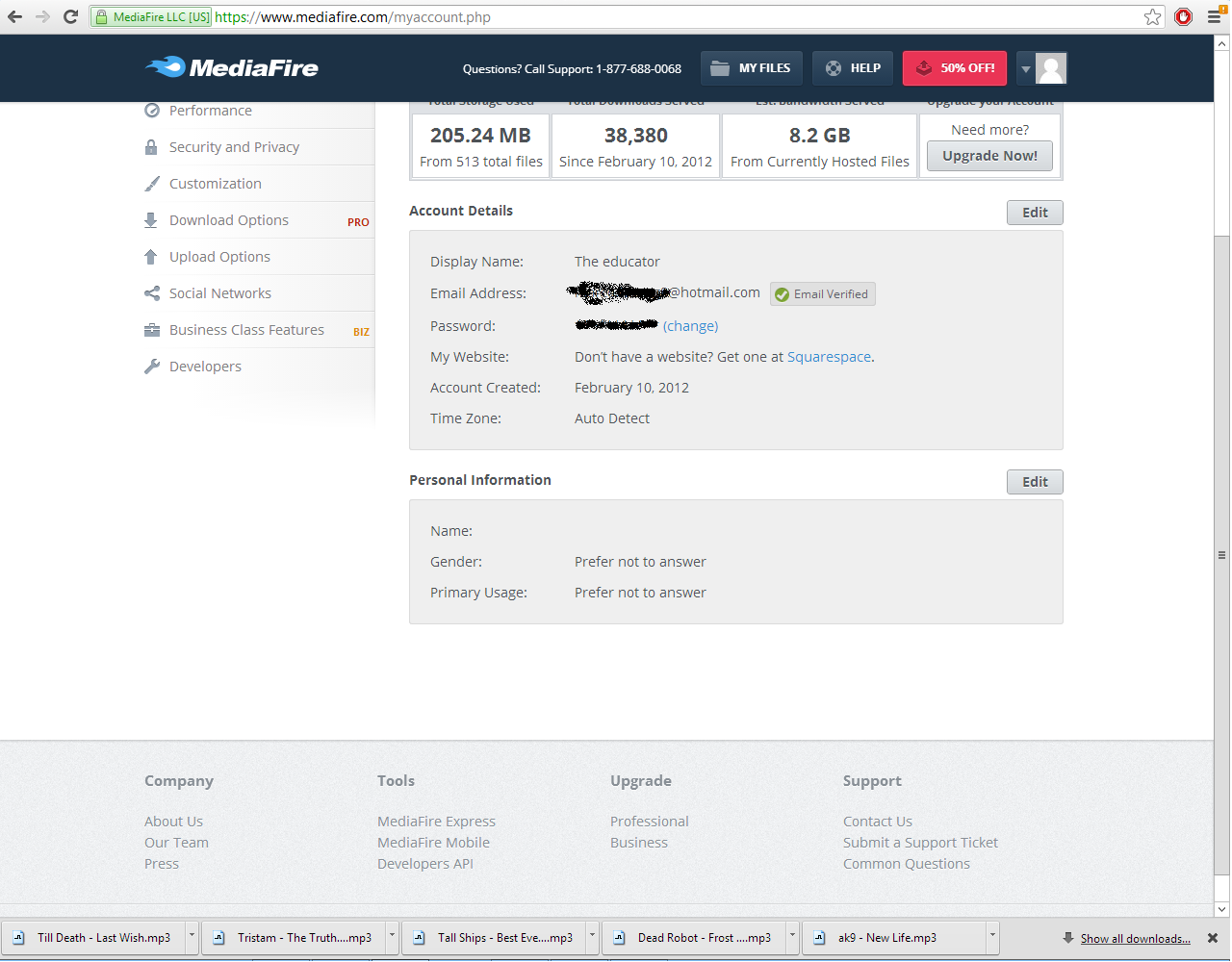The height and width of the screenshot is (962, 1232).
Task: Open Common Questions footer link
Action: coord(907,864)
